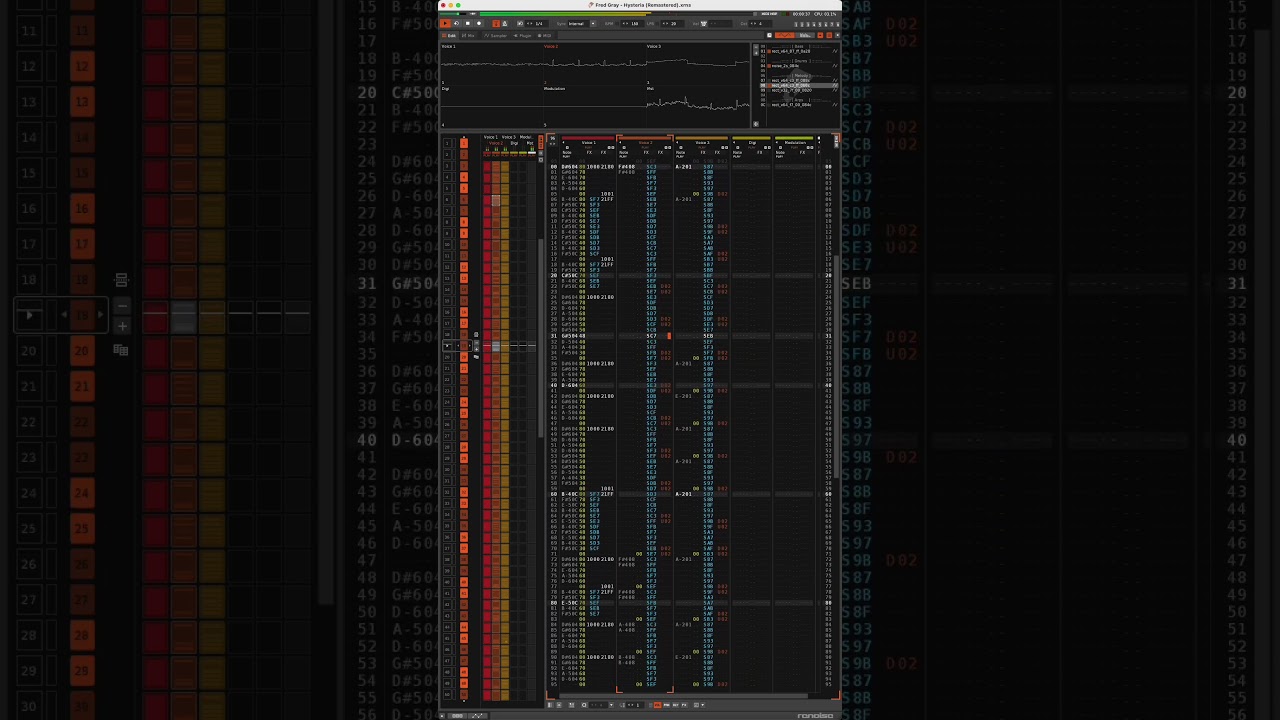Open instrument list settings icon at bottom
Screen dimensions: 1280x720
point(756,124)
